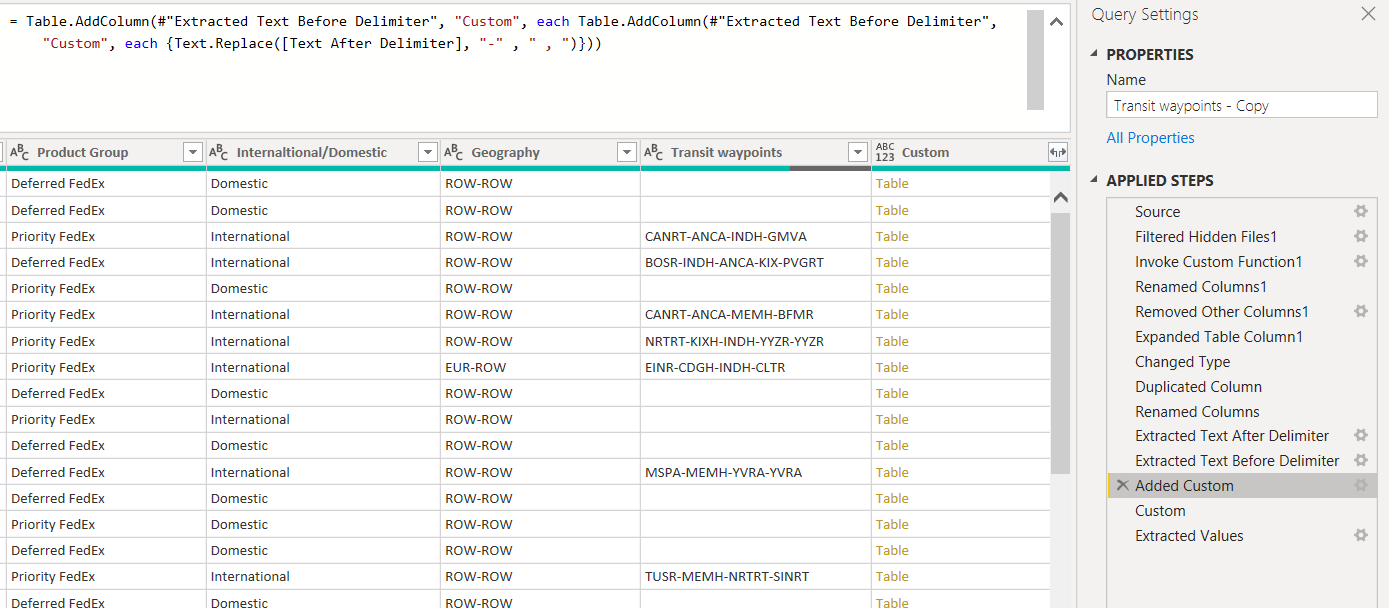This screenshot has height=608, width=1389.
Task: Open gear for Added Custom step
Action: [1360, 485]
